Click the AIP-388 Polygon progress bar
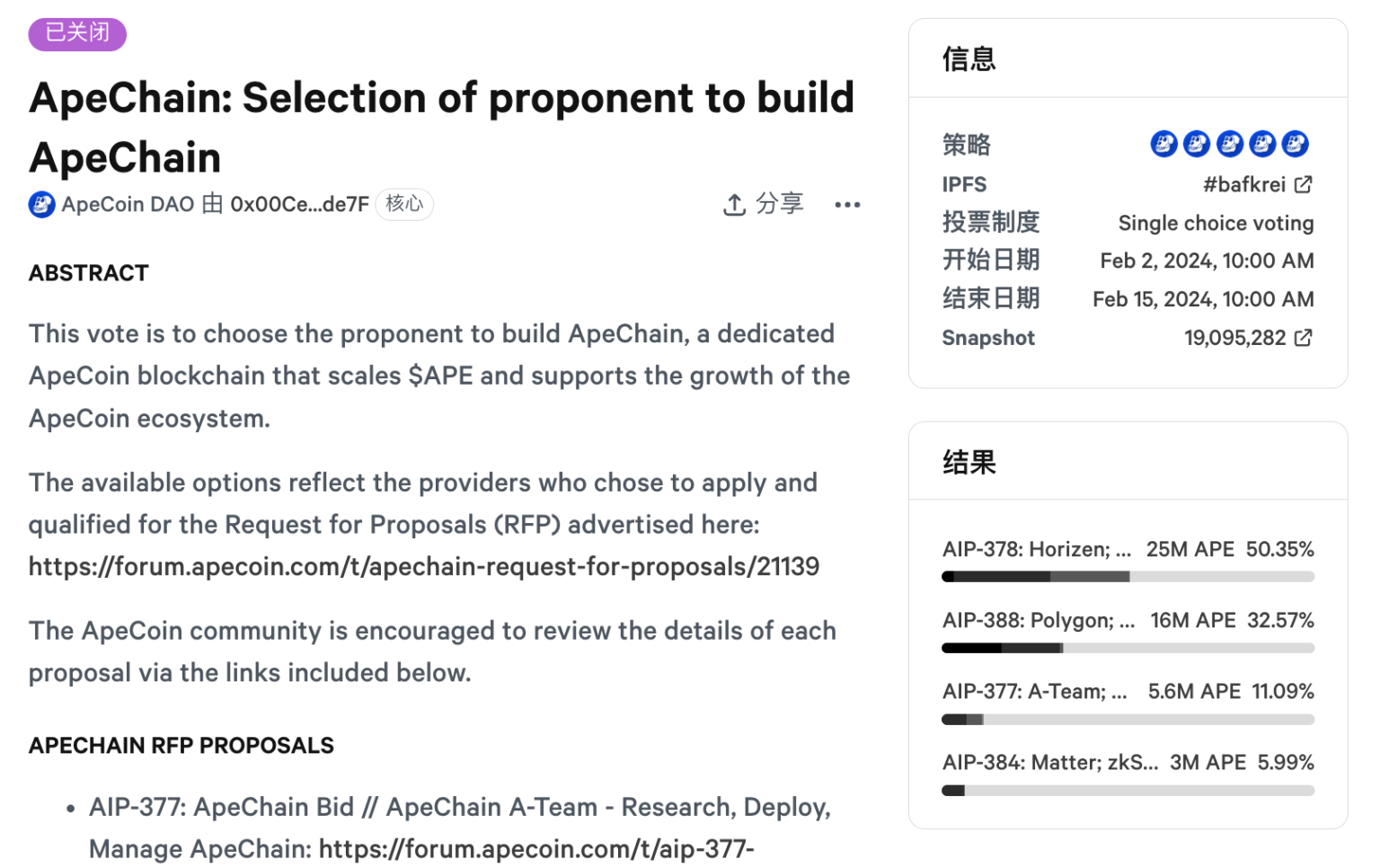 [x=1127, y=647]
